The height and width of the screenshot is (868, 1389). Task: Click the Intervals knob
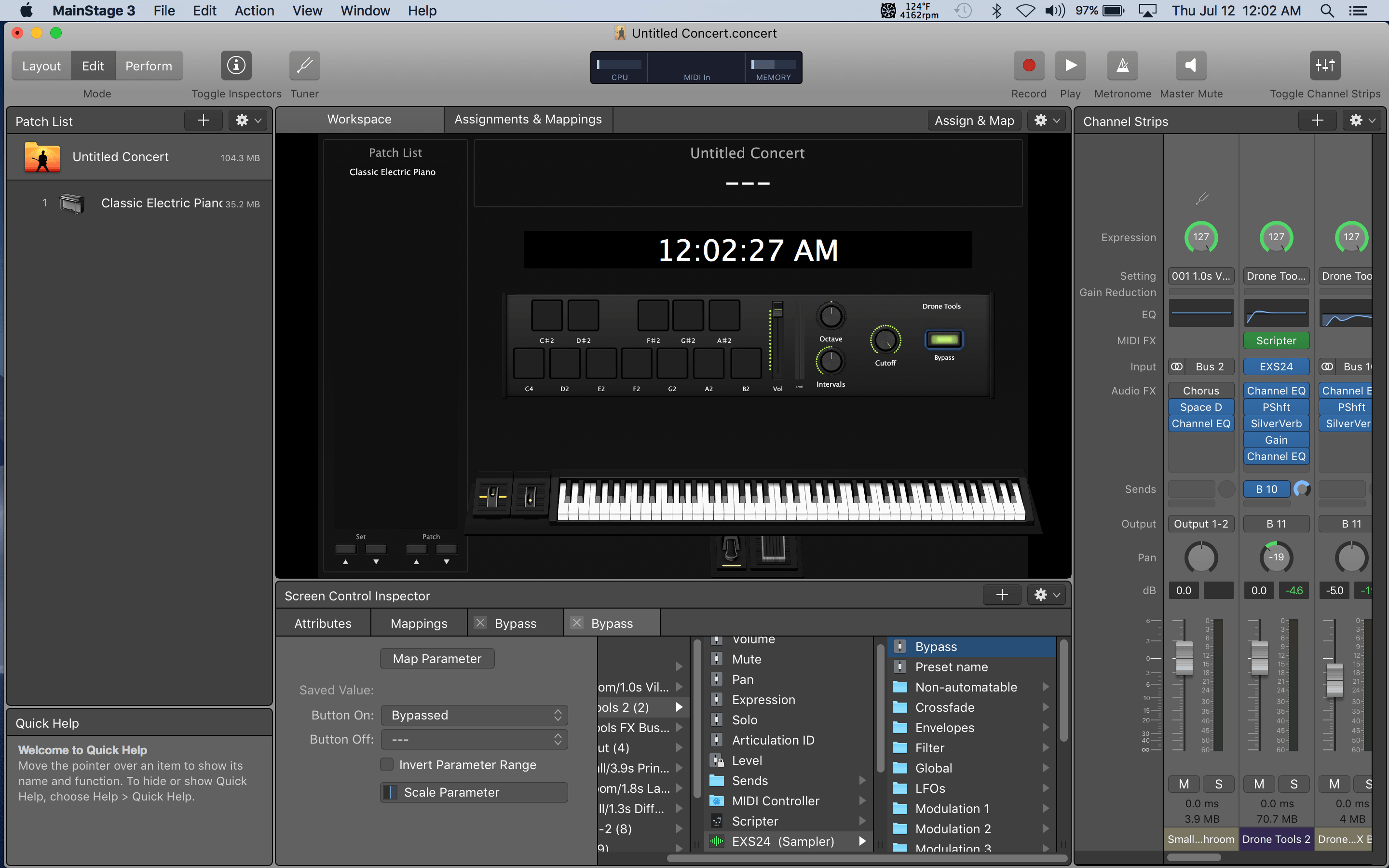tap(830, 362)
